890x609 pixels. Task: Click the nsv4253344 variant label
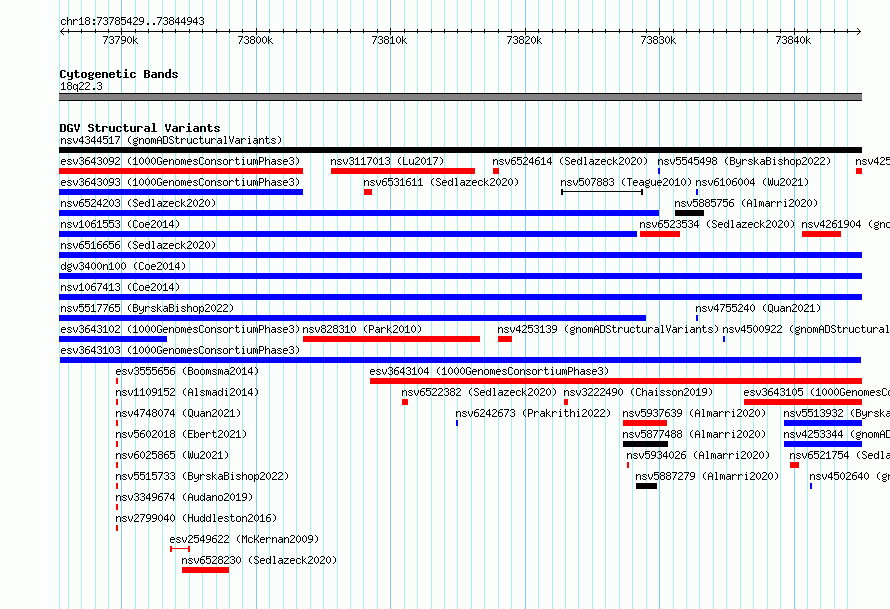[x=836, y=434]
